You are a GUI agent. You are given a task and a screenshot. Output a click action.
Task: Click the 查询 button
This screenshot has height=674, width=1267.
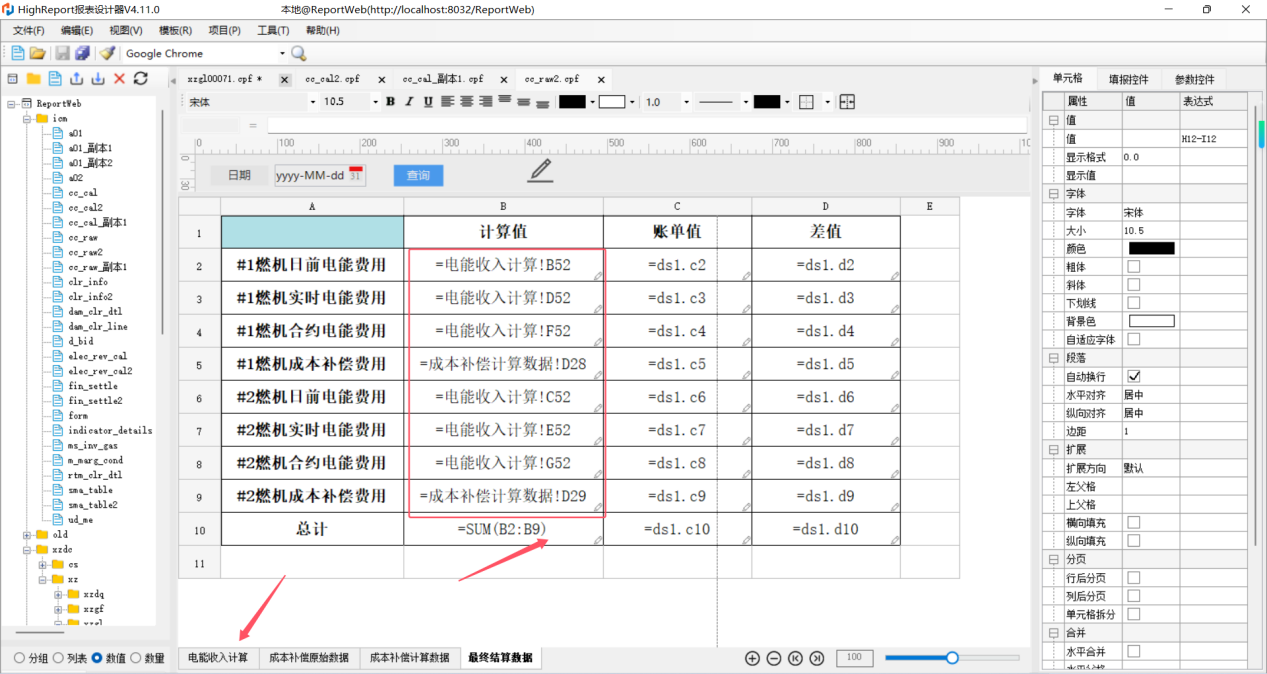[x=418, y=175]
